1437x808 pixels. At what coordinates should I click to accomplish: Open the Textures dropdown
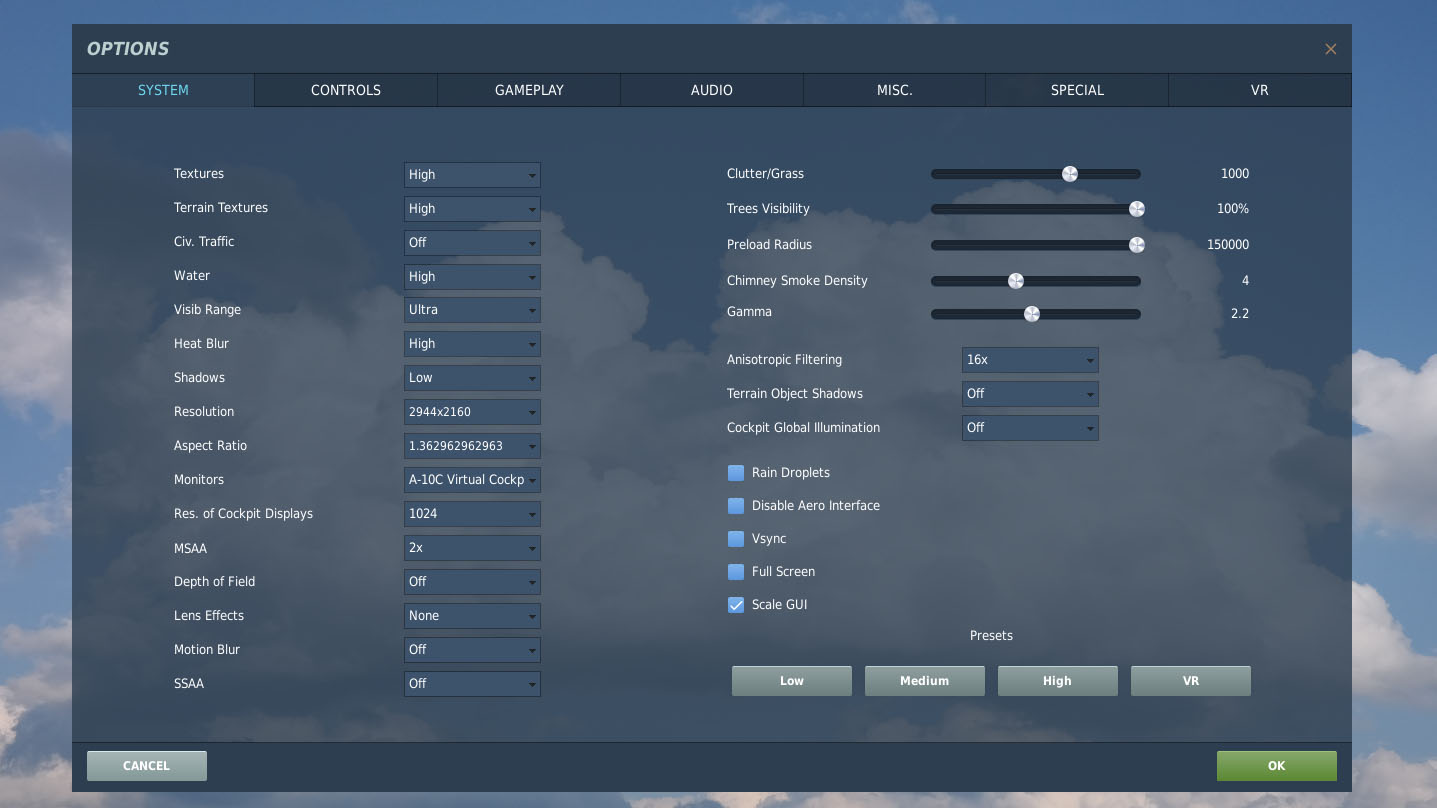click(472, 175)
